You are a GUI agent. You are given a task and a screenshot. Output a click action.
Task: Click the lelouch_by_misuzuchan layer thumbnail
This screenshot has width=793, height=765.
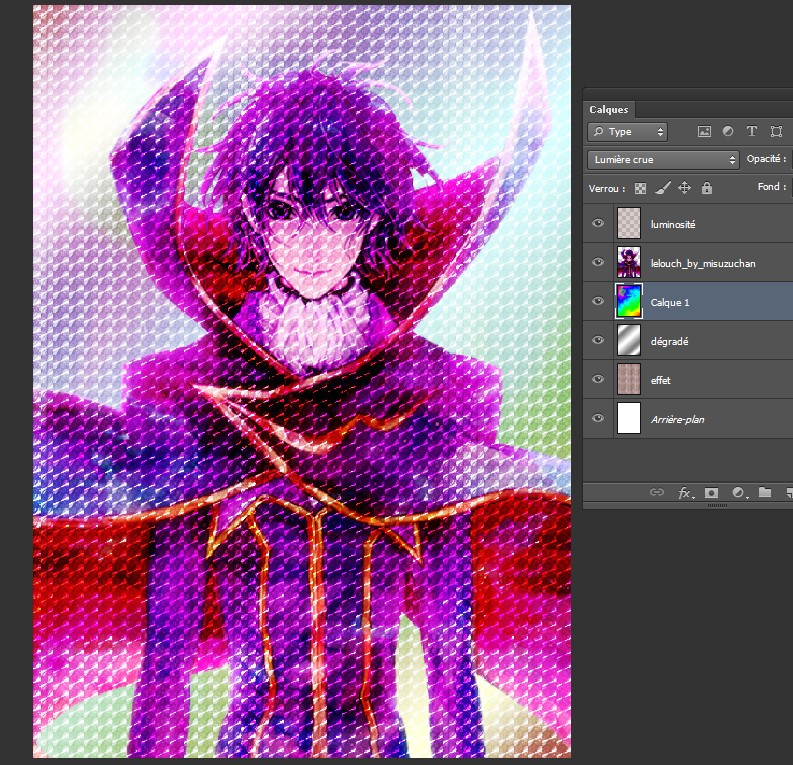coord(629,262)
